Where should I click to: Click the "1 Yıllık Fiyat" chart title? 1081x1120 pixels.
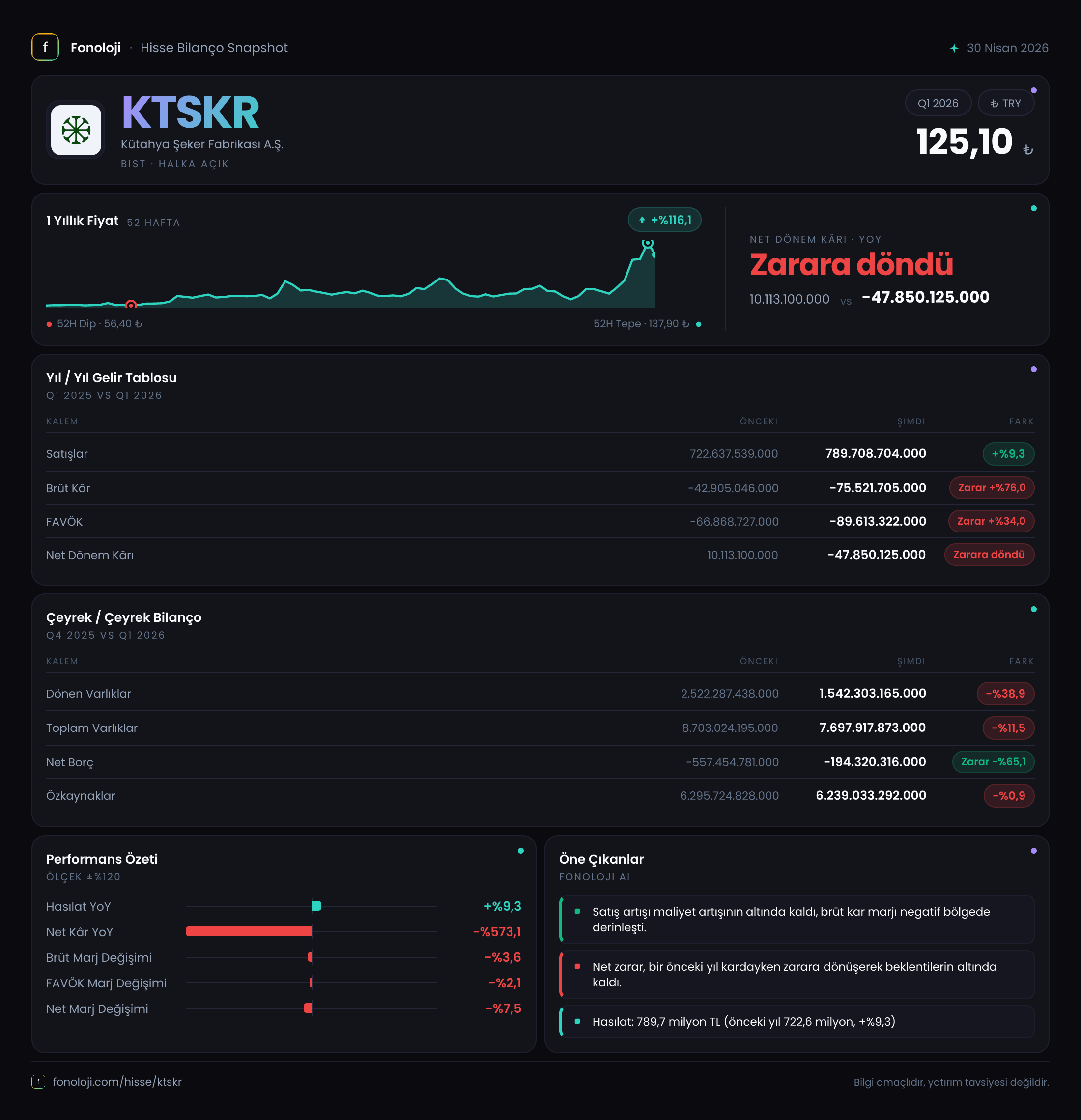click(83, 221)
